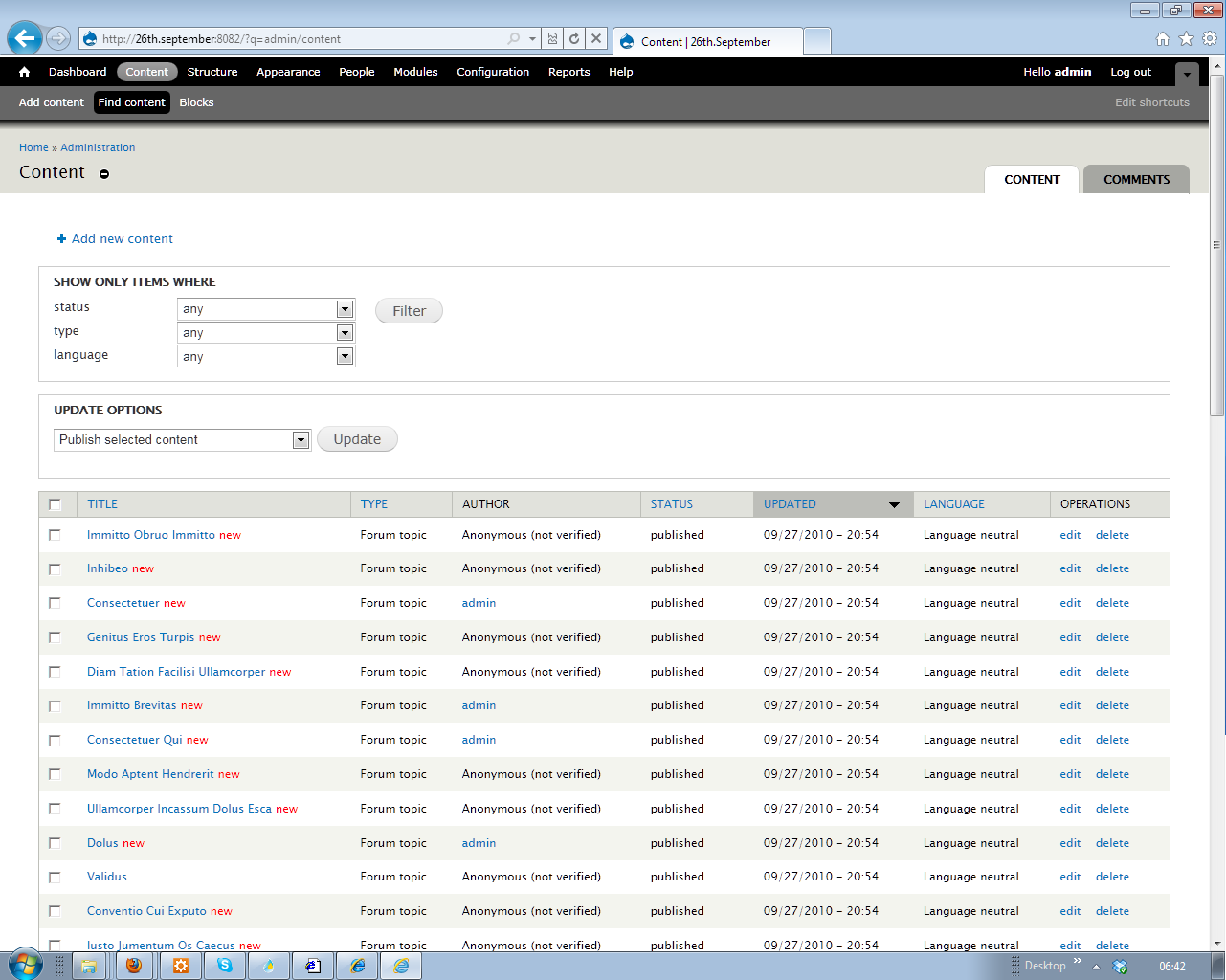
Task: Open the Publish selected content dropdown
Action: [x=301, y=440]
